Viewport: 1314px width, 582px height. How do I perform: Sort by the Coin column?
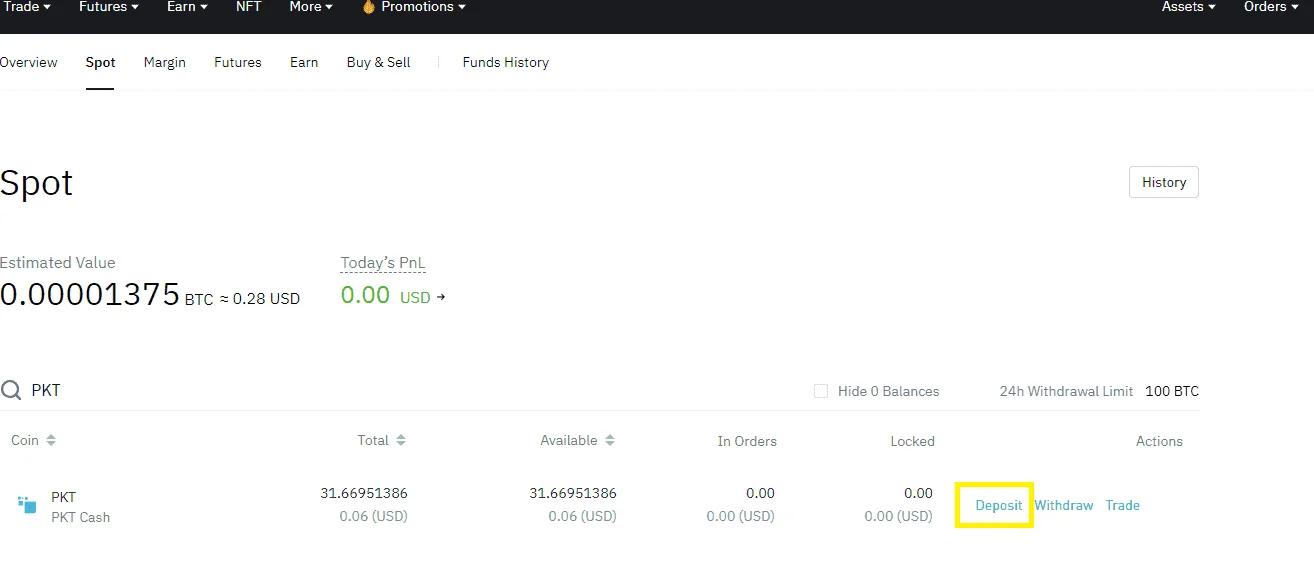coord(34,440)
